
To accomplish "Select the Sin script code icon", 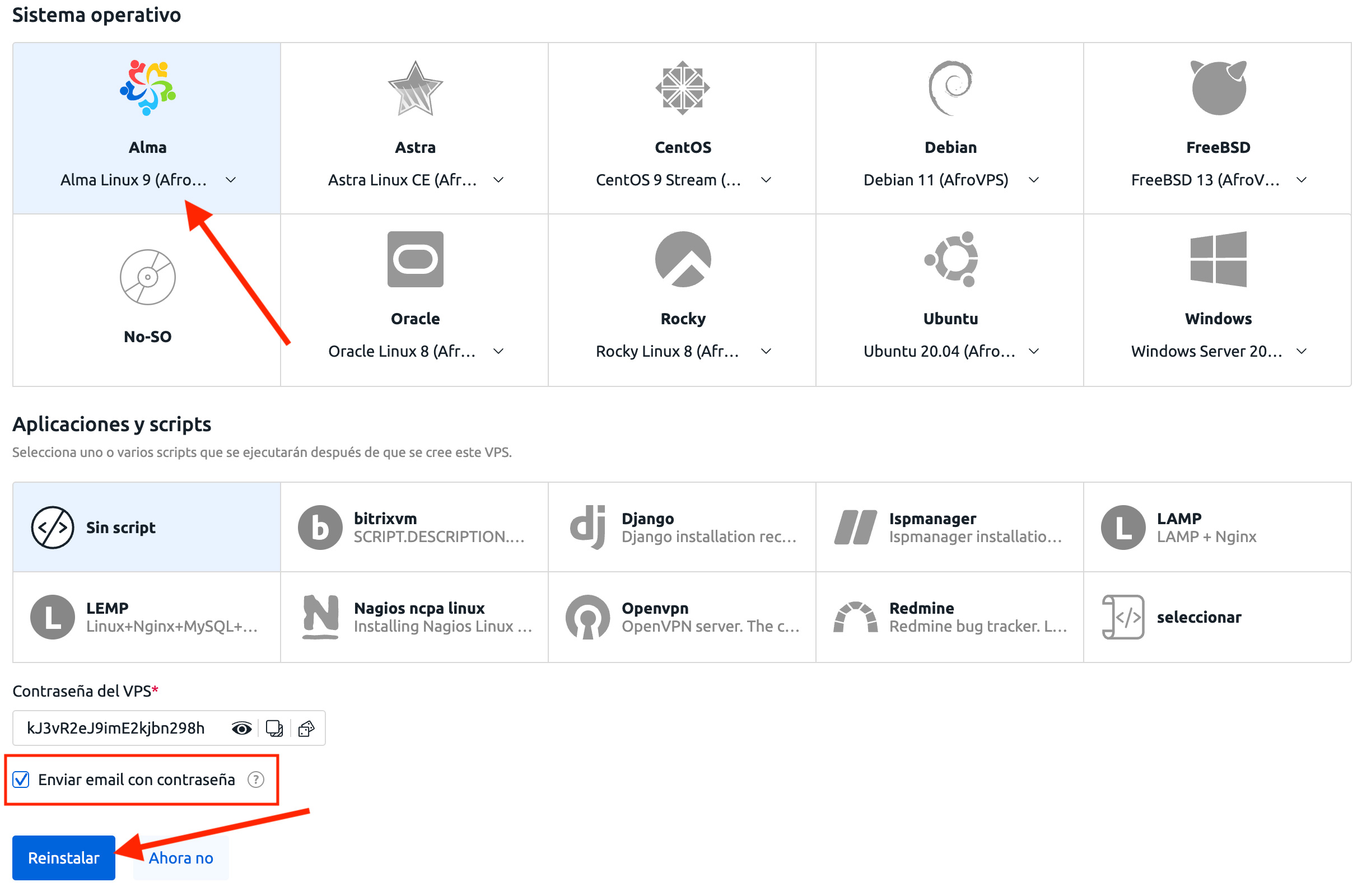I will 53,528.
